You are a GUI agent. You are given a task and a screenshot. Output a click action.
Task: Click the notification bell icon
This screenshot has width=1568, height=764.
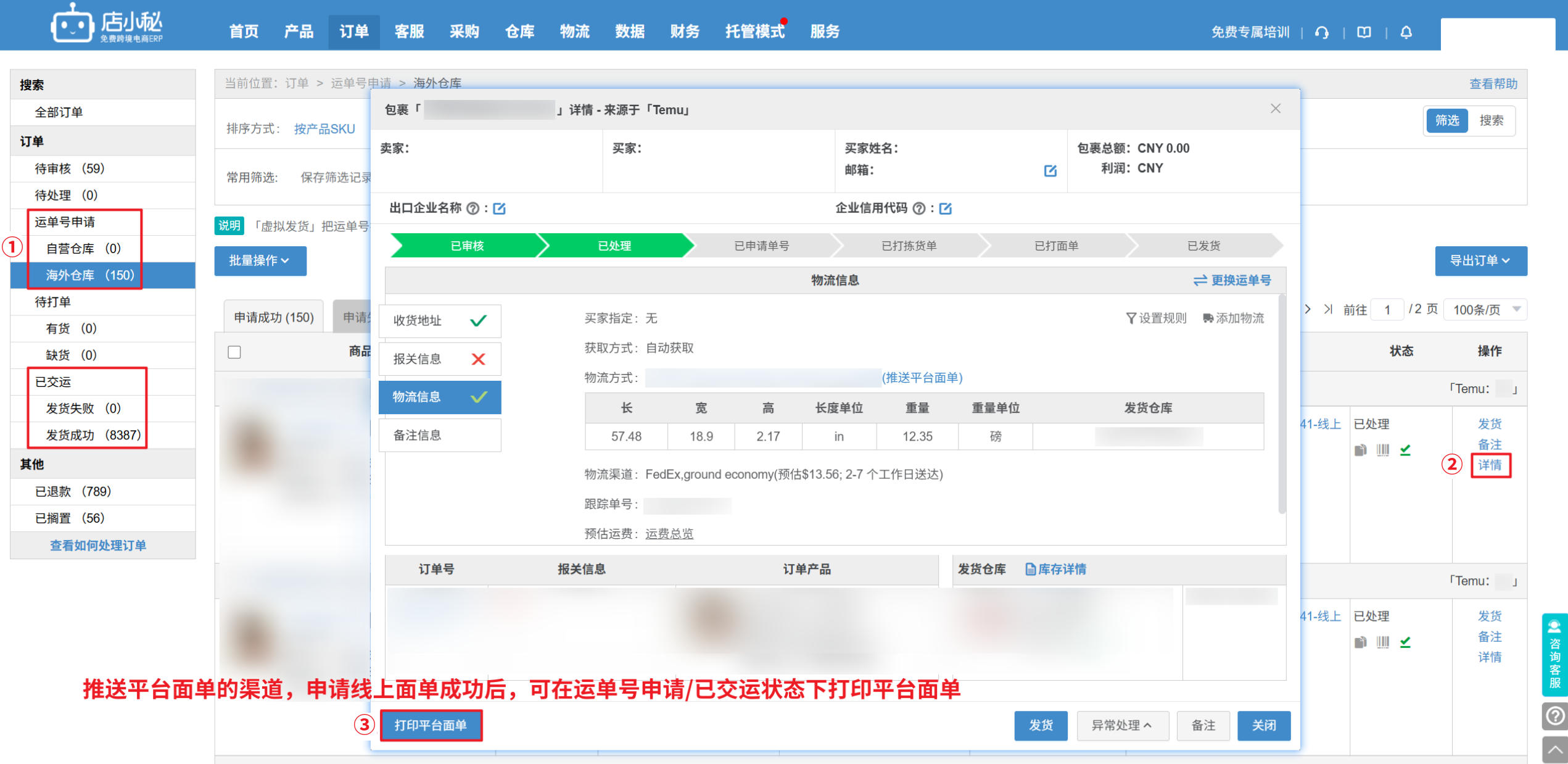tap(1406, 32)
